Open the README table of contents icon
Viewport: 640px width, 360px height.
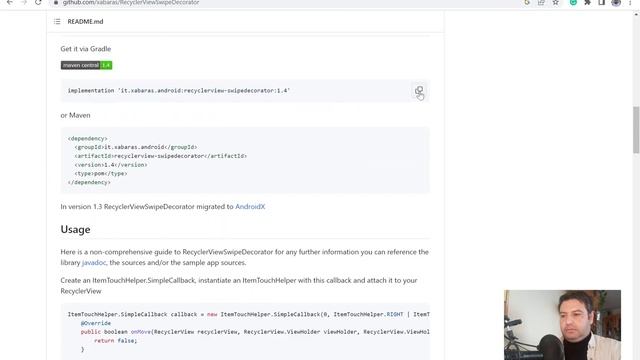pyautogui.click(x=57, y=21)
